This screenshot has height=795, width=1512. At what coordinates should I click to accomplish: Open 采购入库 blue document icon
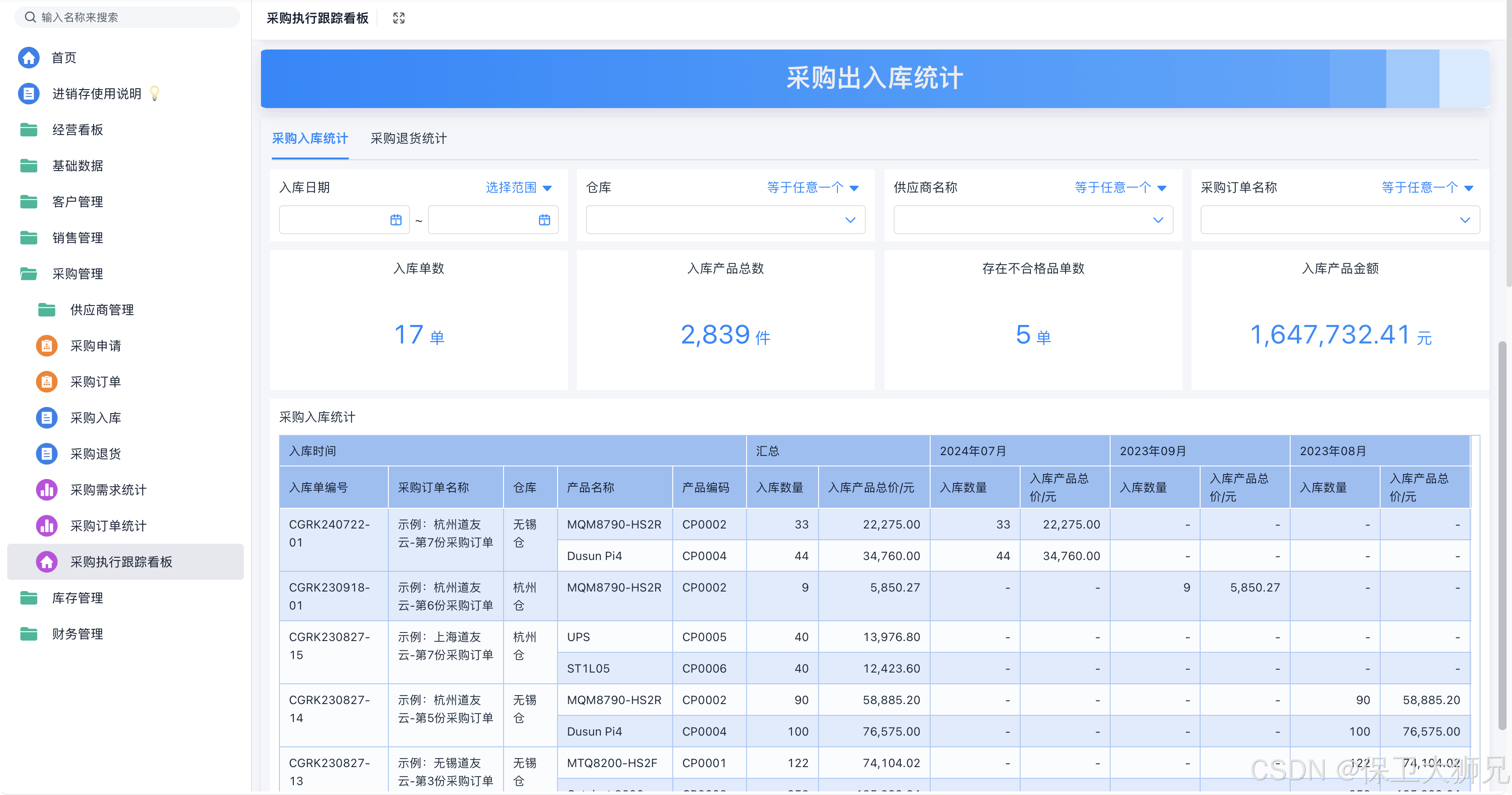pyautogui.click(x=46, y=417)
